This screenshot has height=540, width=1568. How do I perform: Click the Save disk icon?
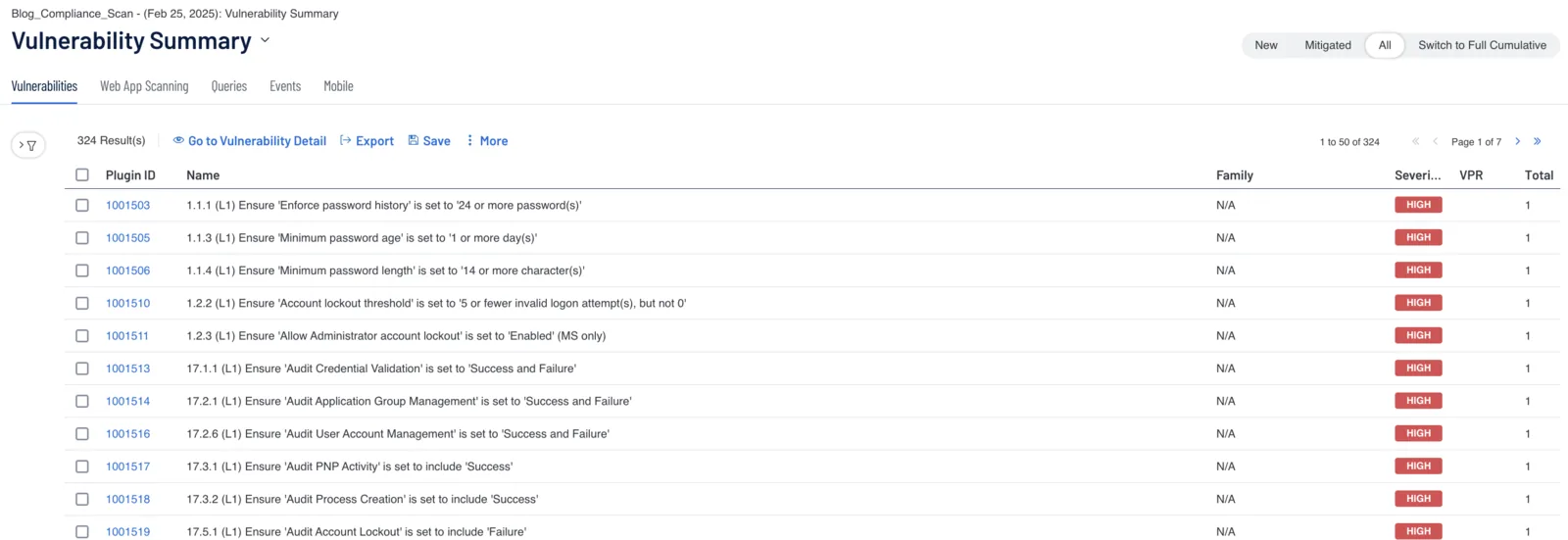click(x=414, y=140)
